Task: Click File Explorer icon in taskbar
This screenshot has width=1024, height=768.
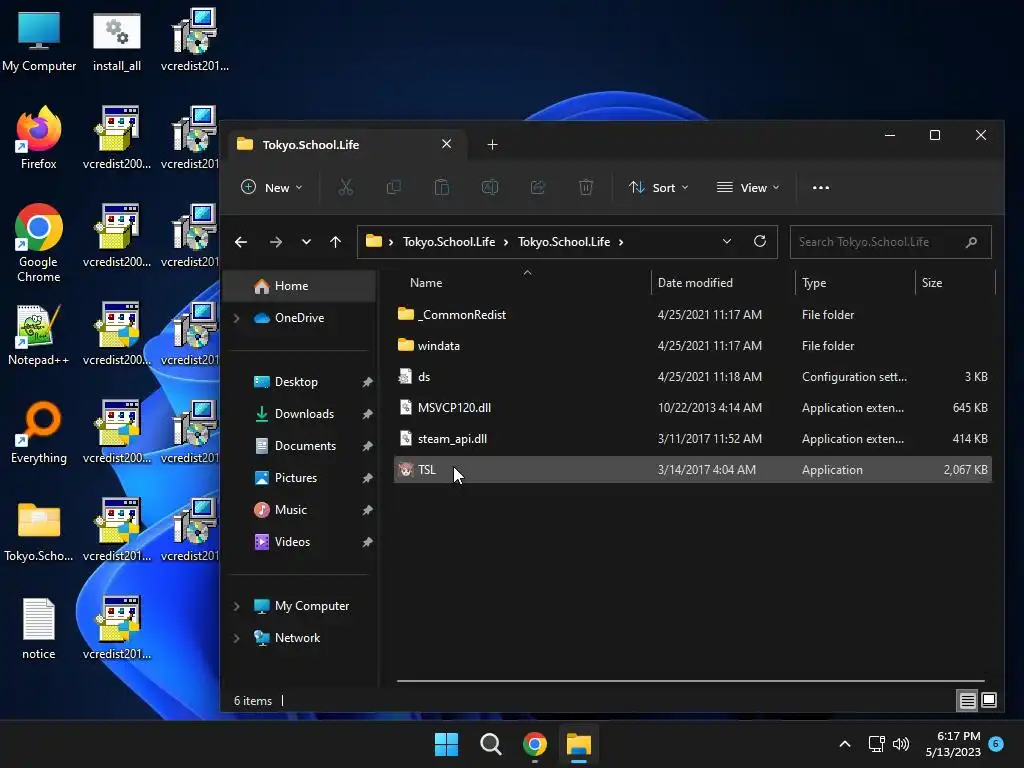Action: pos(579,744)
